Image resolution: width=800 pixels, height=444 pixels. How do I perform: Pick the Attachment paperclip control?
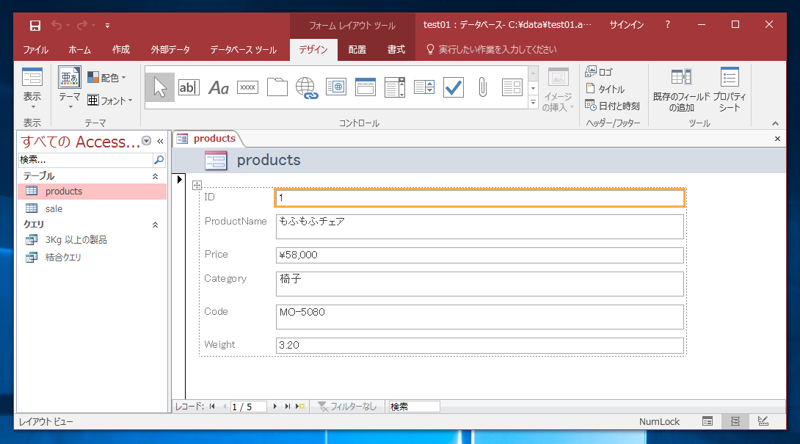click(483, 87)
